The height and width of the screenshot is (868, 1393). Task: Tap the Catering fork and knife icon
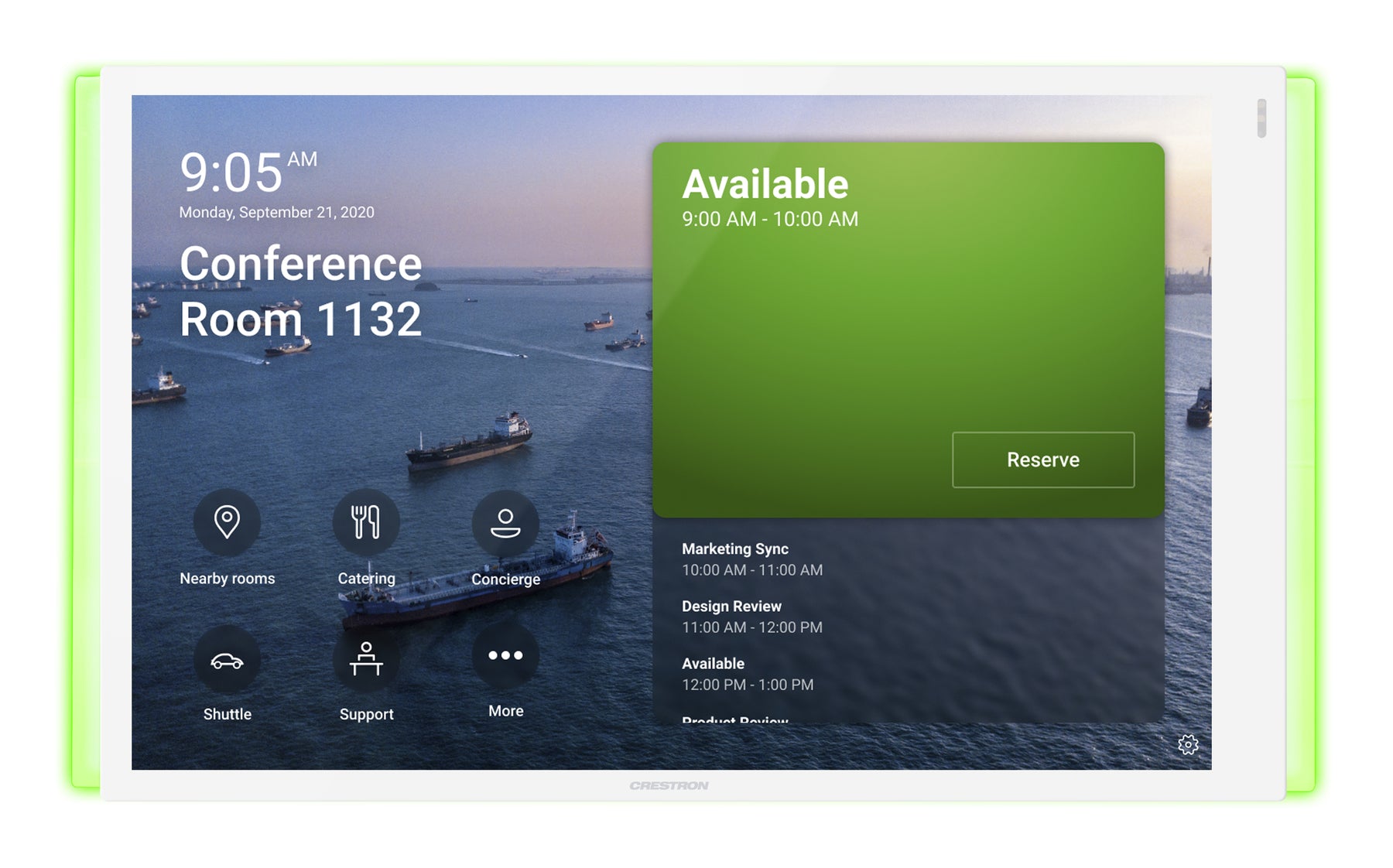(366, 522)
